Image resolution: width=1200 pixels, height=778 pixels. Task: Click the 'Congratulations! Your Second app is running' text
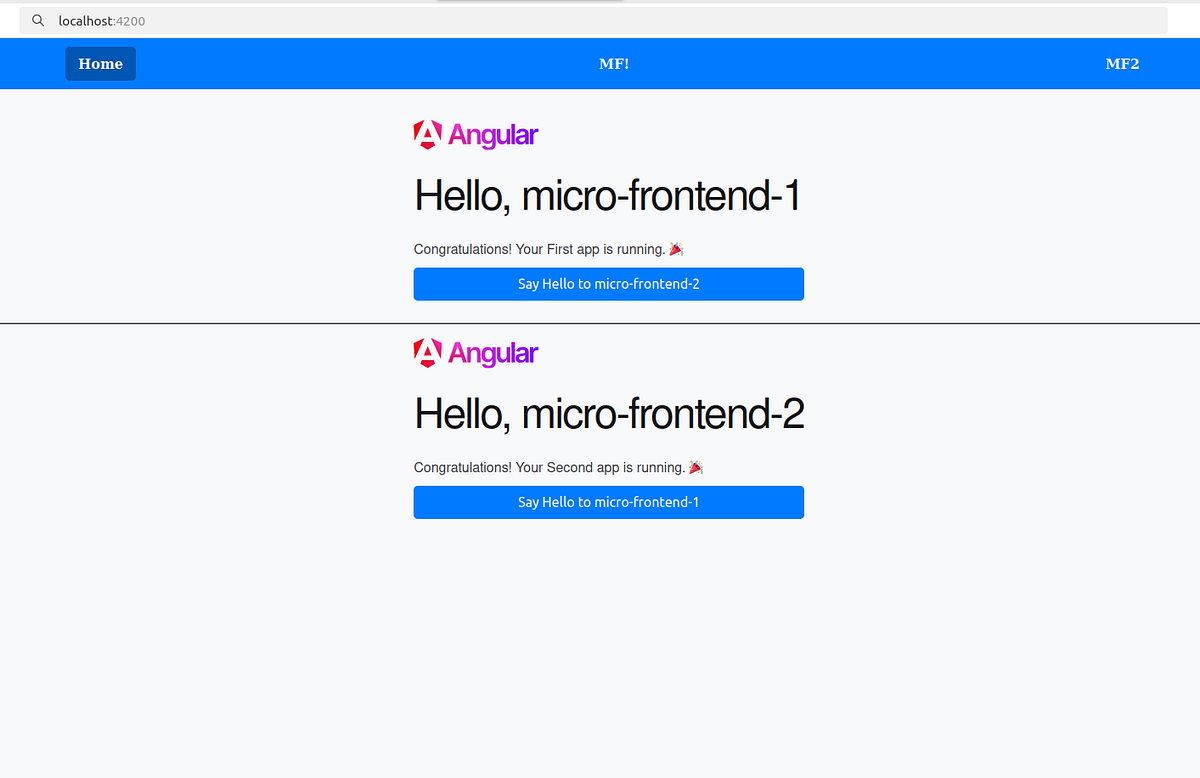tap(548, 466)
